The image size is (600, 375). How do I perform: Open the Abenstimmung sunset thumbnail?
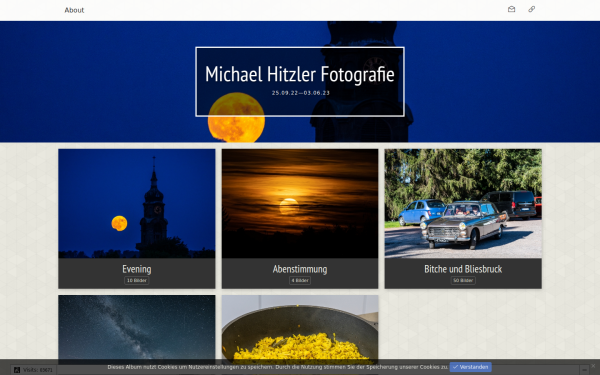300,204
